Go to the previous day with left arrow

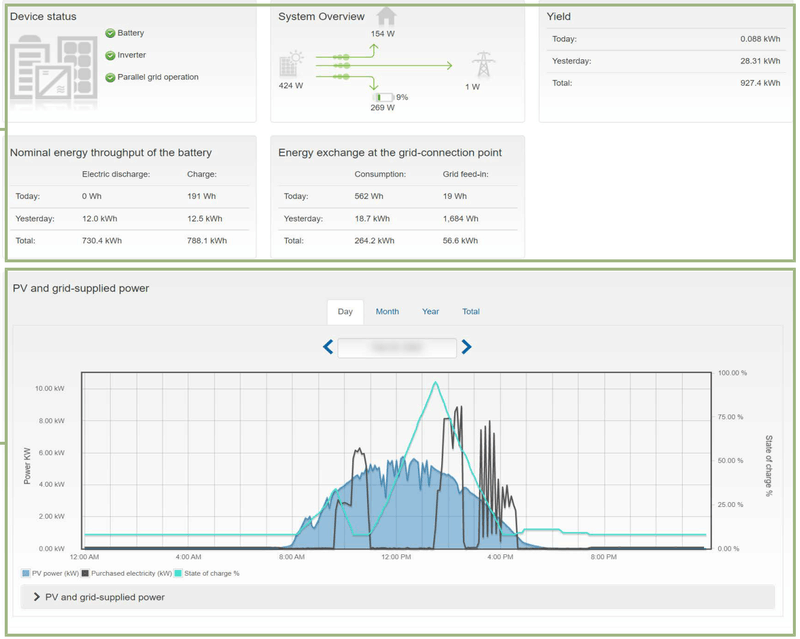click(328, 347)
